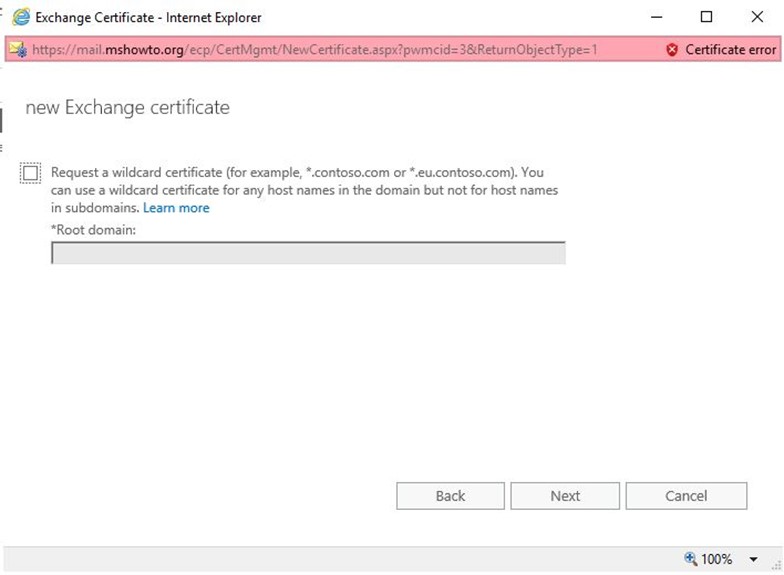Click the zoom magnifier icon in status bar
784x575 pixels.
pos(690,558)
